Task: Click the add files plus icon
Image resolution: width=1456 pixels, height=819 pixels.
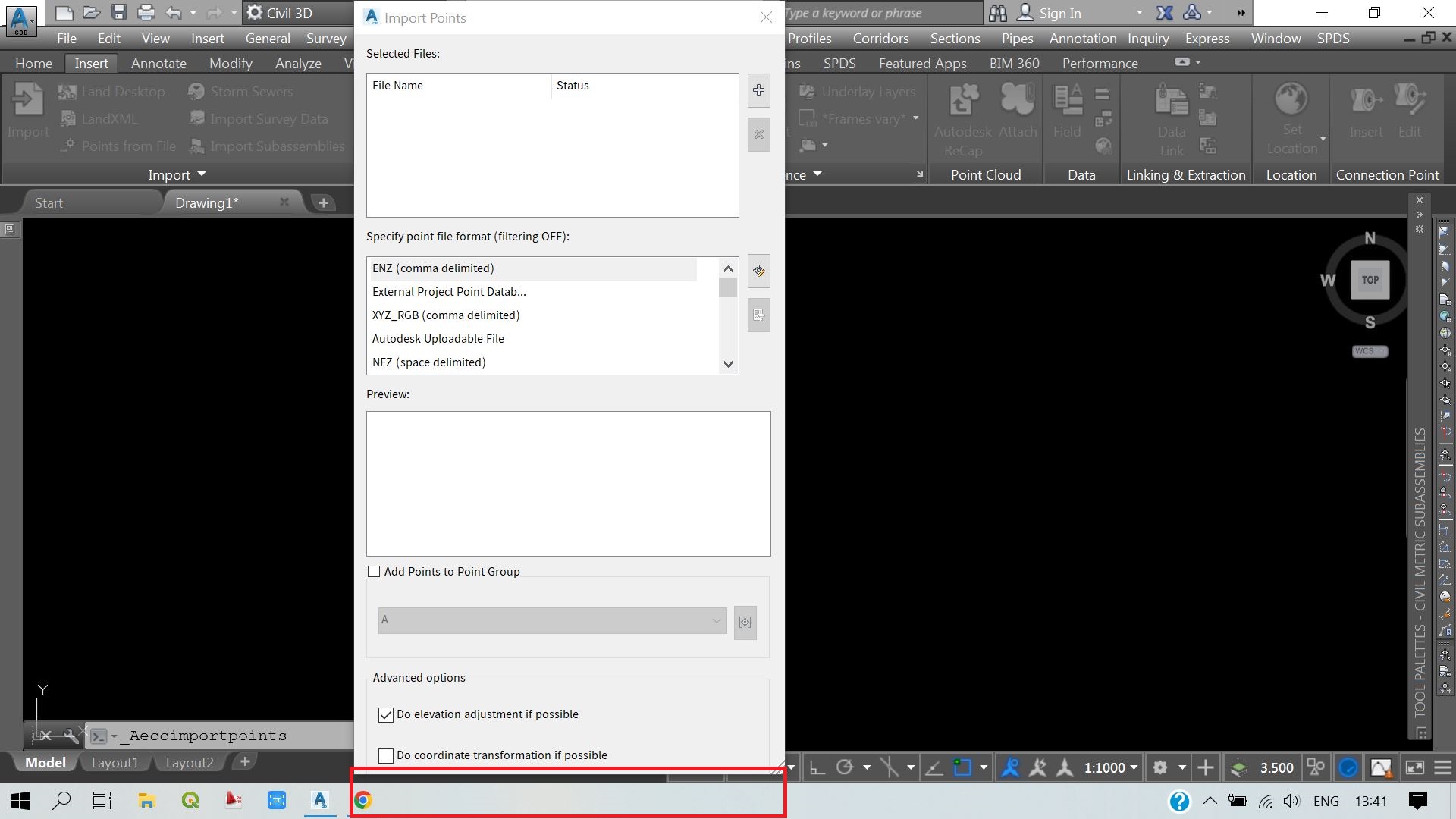Action: tap(758, 90)
